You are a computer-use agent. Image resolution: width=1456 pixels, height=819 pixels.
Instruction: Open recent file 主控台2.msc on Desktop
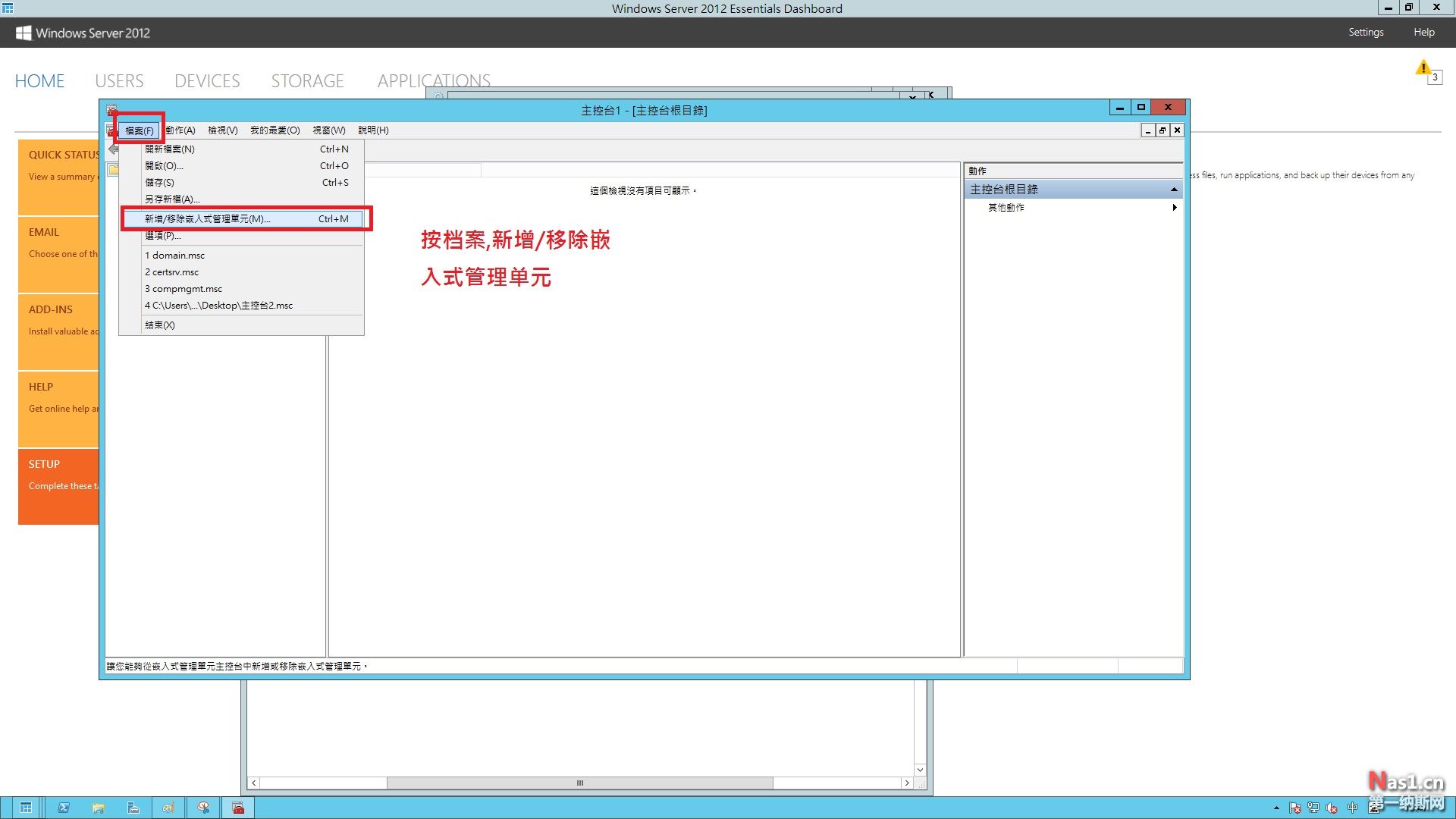[242, 306]
